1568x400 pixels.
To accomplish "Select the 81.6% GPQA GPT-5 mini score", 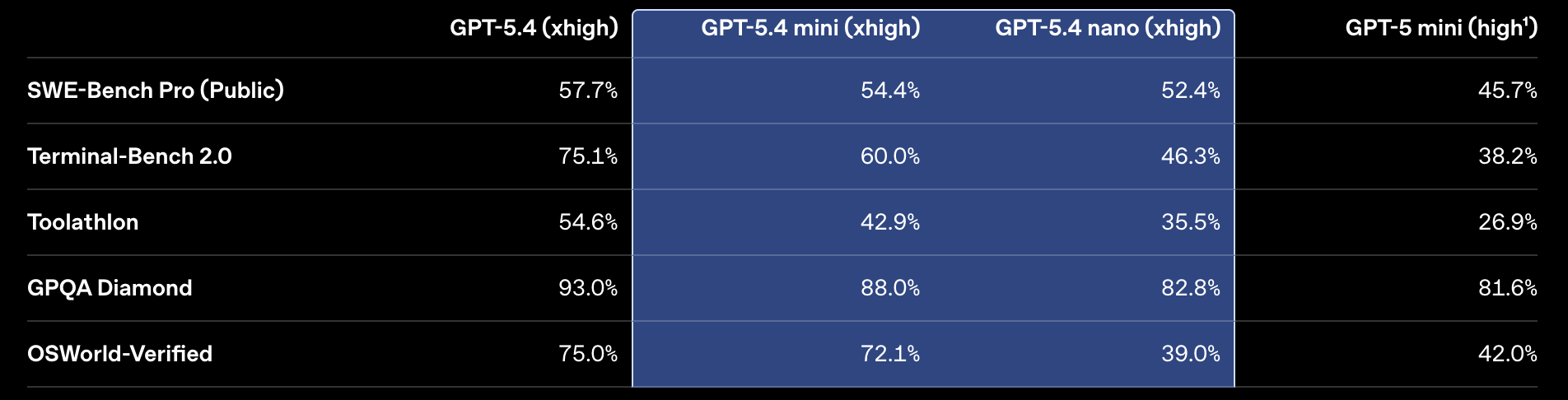I will (x=1508, y=288).
